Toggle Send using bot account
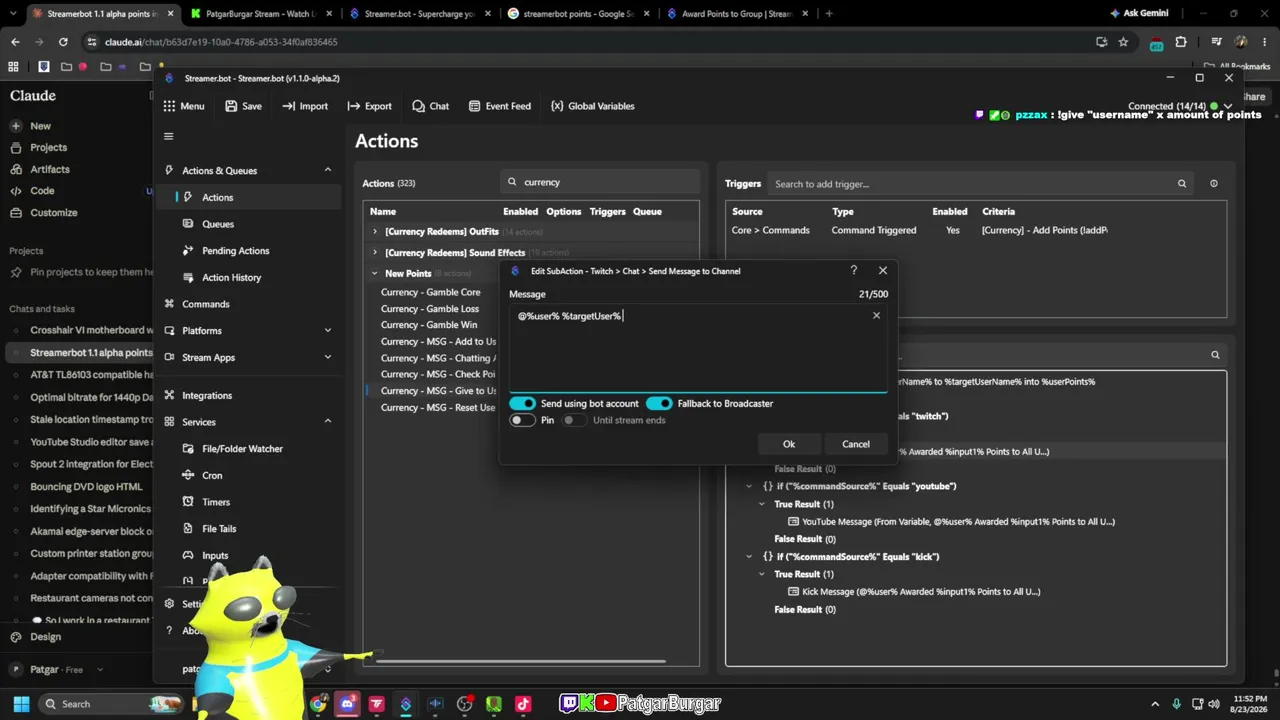 pos(522,403)
